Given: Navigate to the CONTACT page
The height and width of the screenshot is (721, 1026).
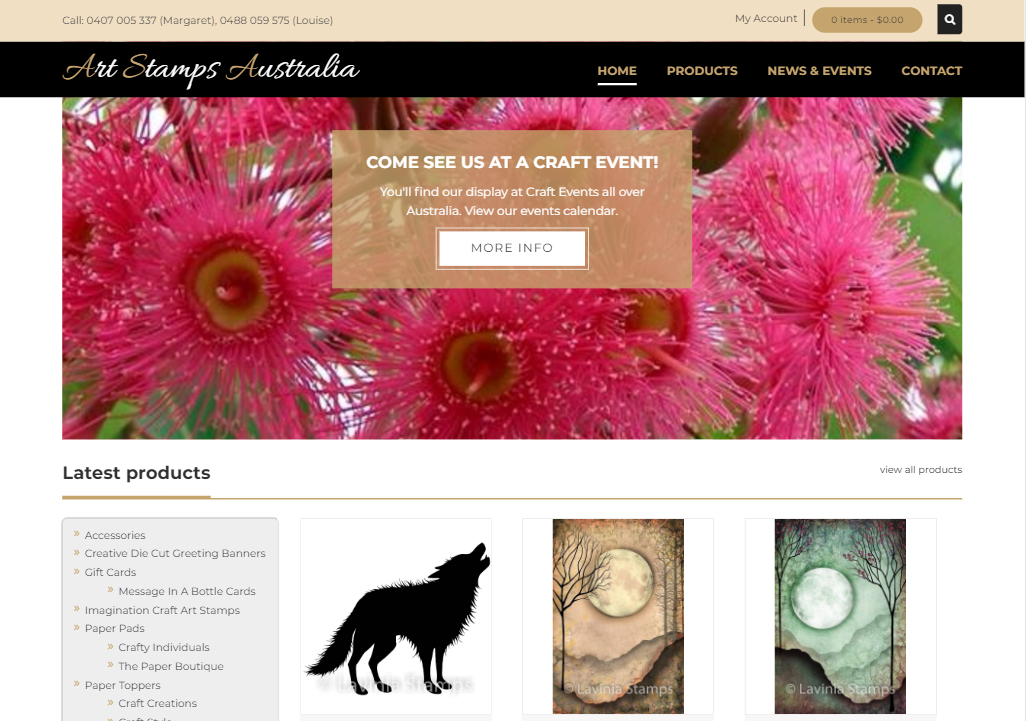Looking at the screenshot, I should 931,71.
